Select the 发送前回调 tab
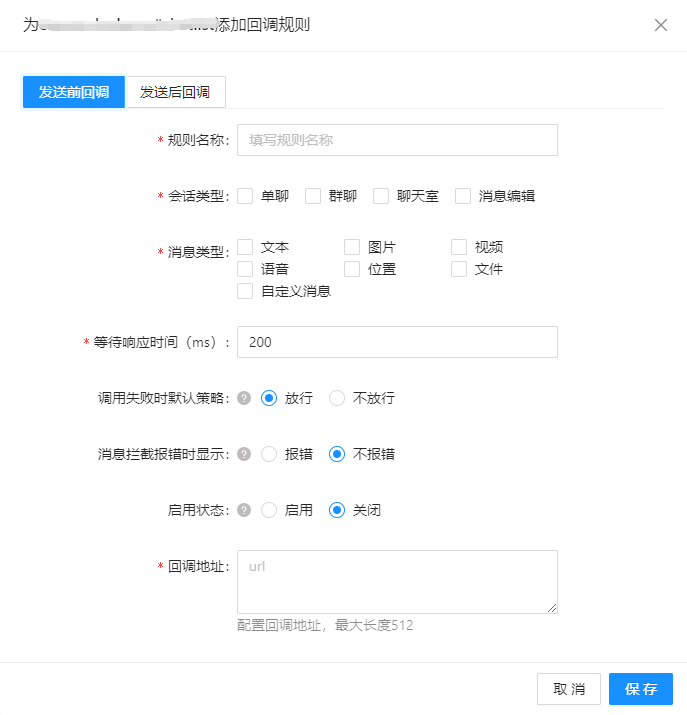This screenshot has height=715, width=687. pyautogui.click(x=74, y=92)
